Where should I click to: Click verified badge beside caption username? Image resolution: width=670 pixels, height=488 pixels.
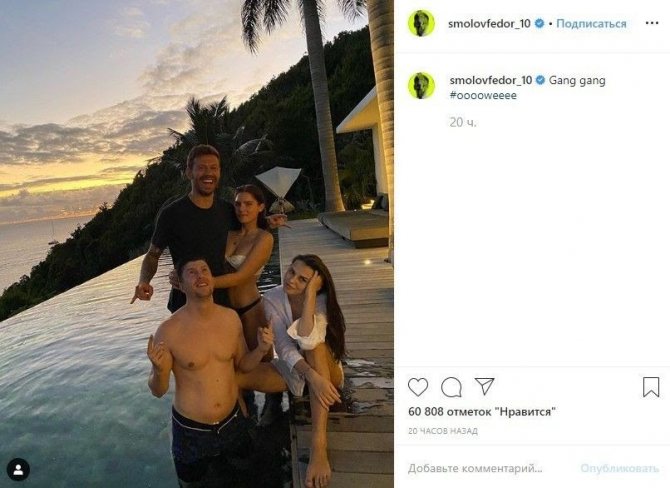540,80
